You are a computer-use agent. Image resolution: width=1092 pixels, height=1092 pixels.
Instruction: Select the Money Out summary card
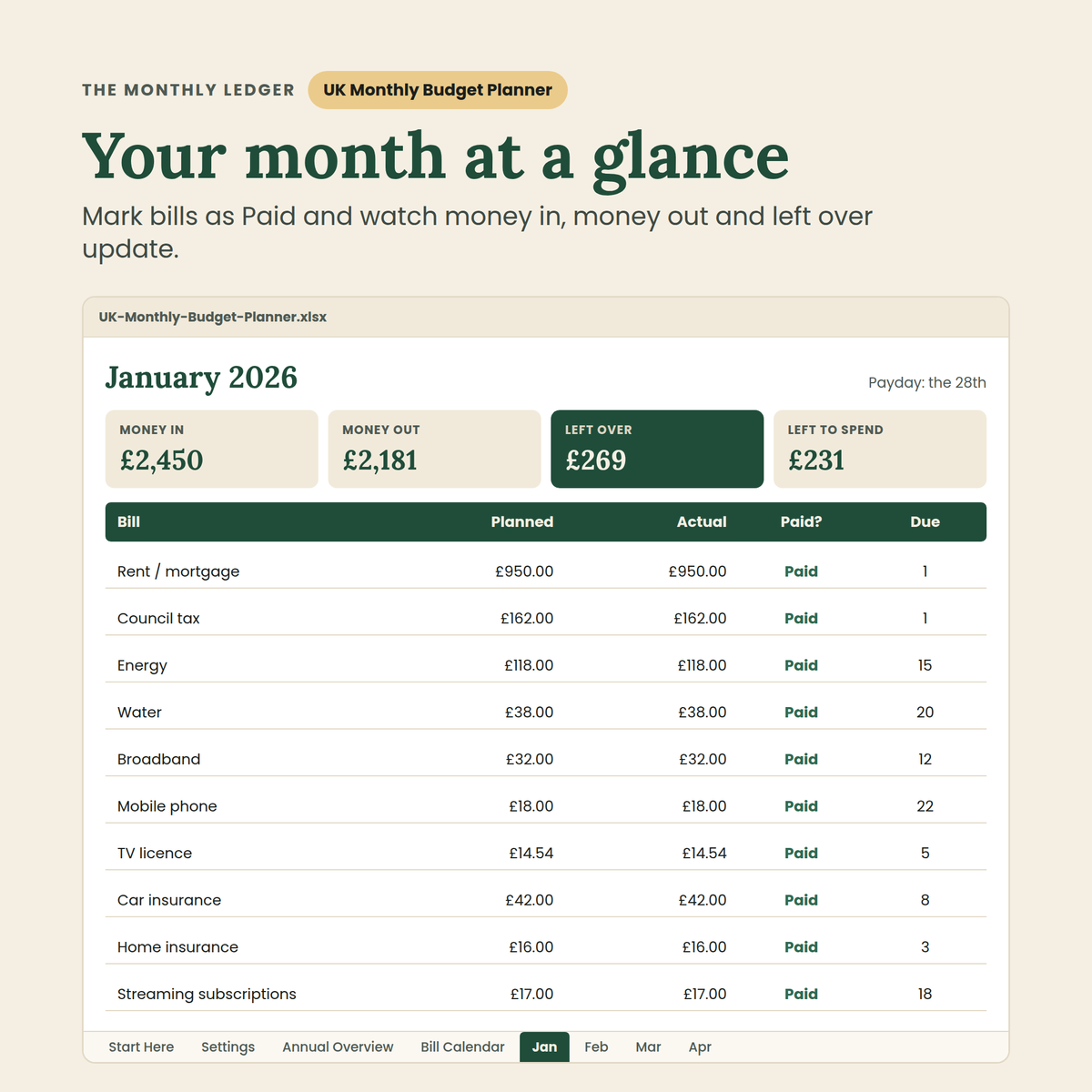coord(434,449)
